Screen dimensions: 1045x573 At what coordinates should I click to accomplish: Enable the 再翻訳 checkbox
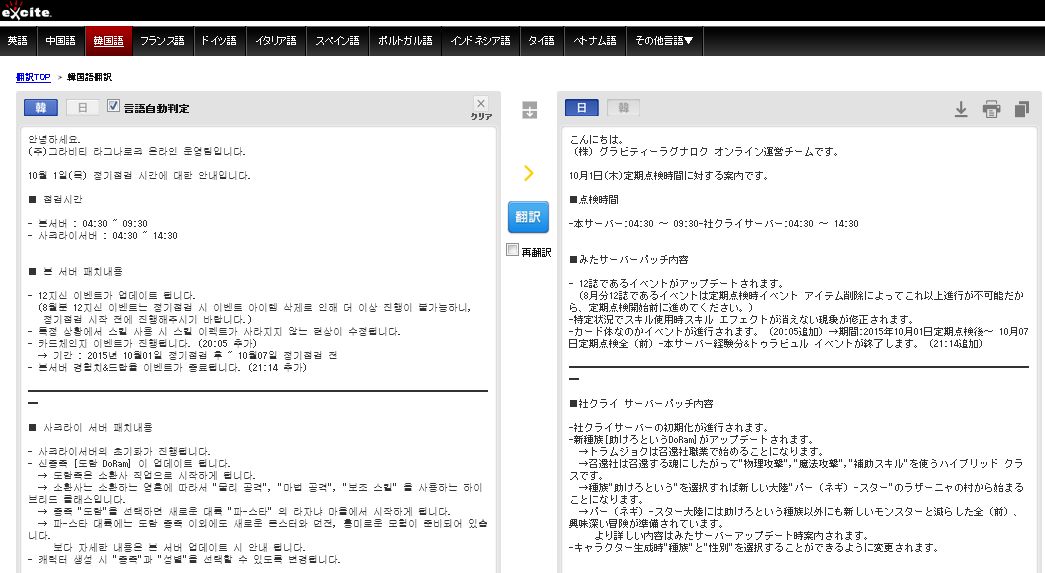point(512,251)
